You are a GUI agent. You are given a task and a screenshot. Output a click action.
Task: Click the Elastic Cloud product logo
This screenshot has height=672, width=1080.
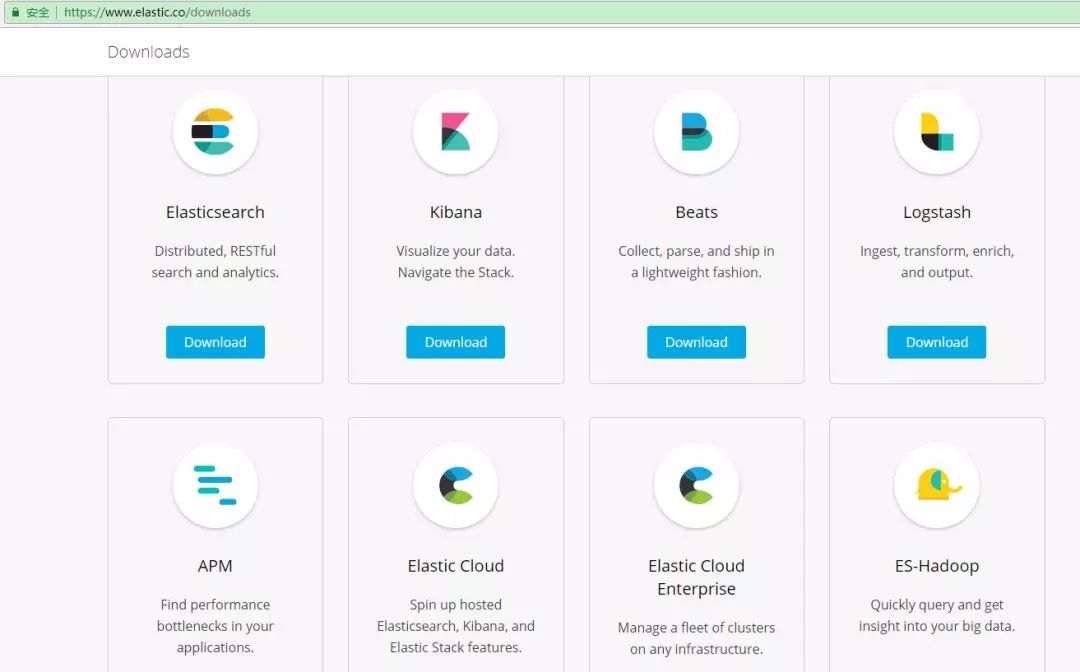click(455, 485)
